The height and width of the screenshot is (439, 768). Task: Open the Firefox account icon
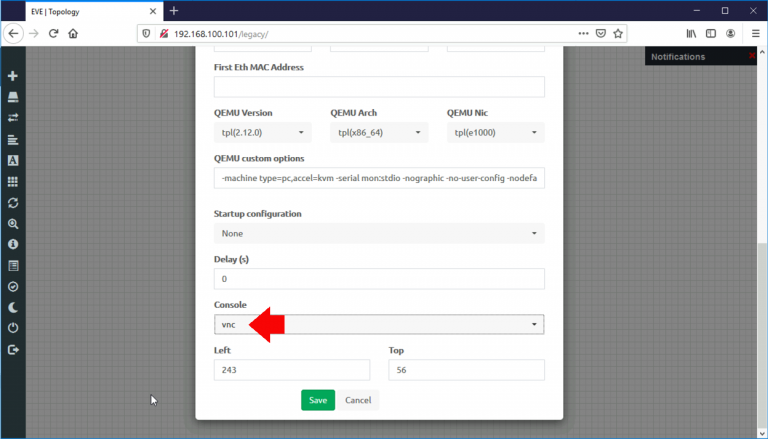point(730,34)
